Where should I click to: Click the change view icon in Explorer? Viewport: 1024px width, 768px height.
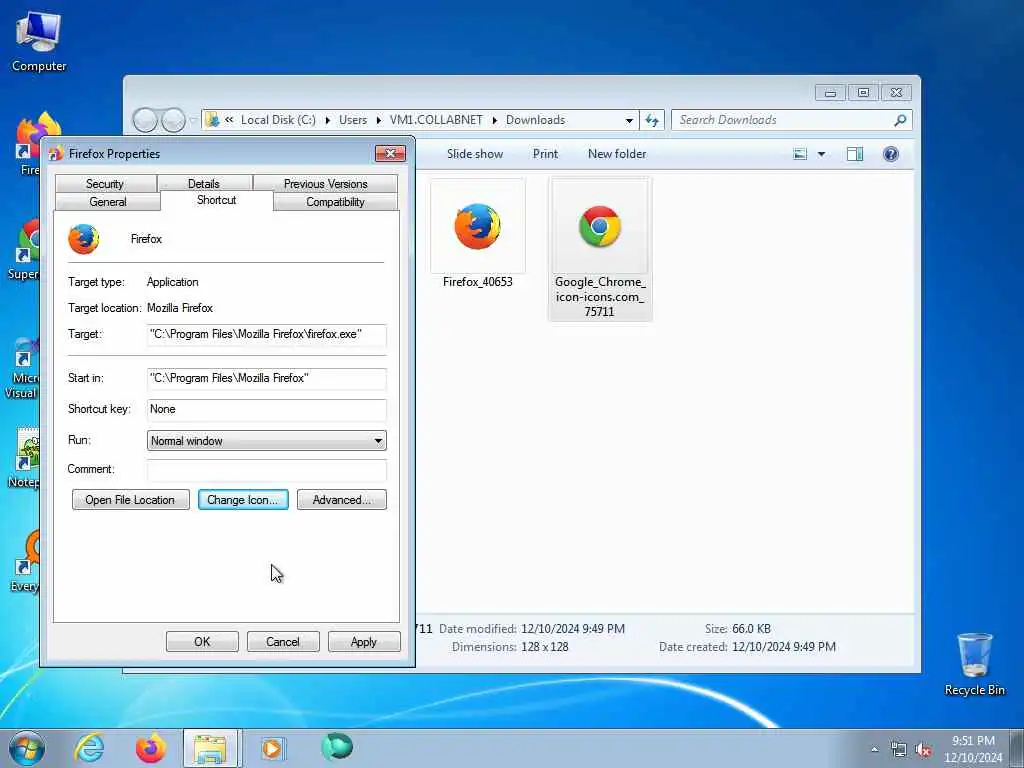coord(800,154)
